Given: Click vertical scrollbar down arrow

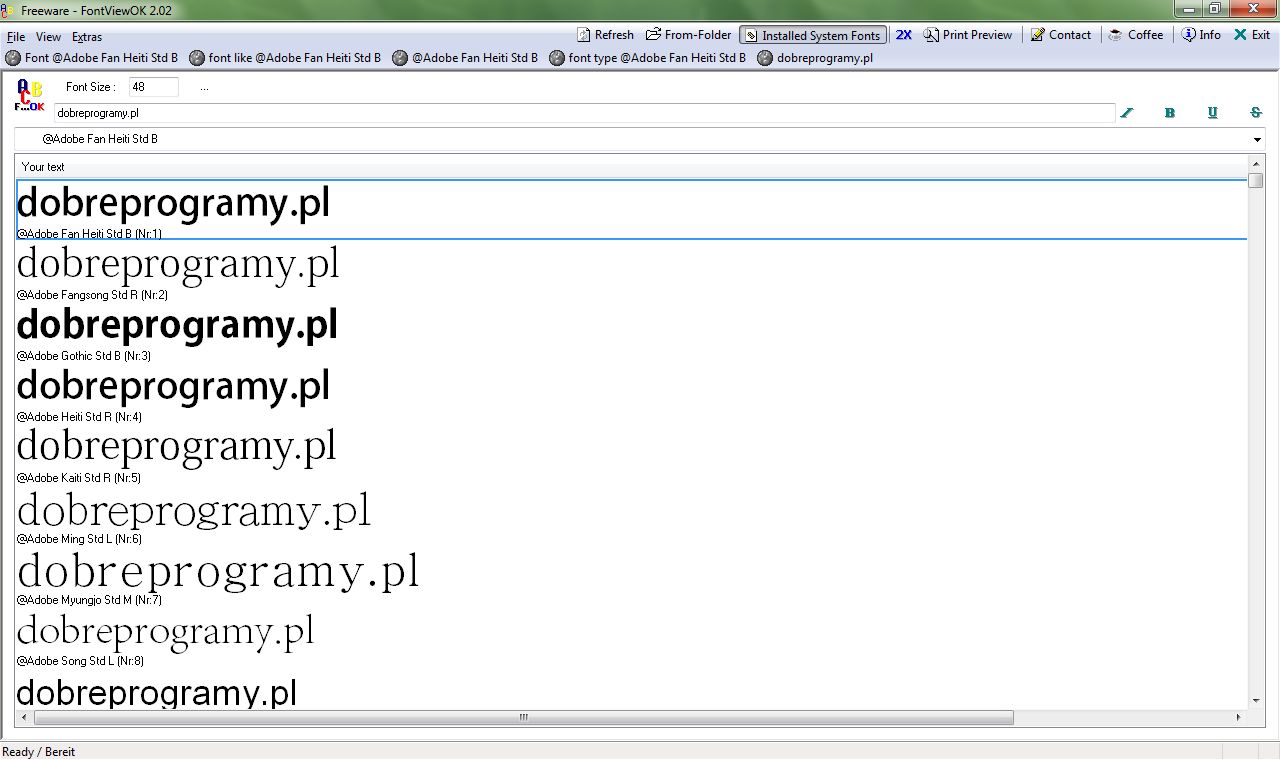Looking at the screenshot, I should pos(1256,701).
